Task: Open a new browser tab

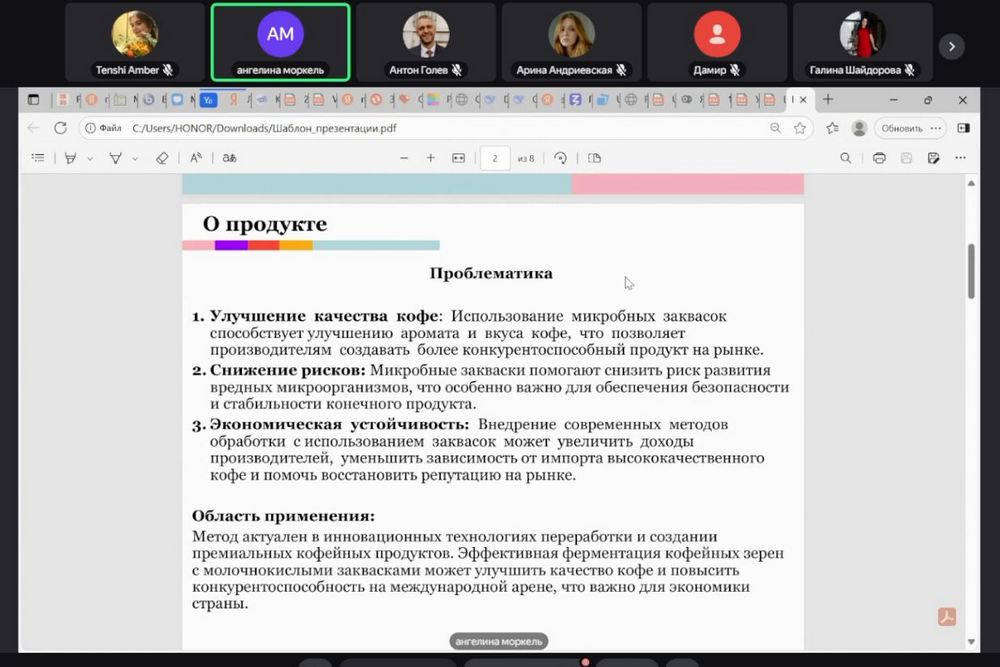Action: pyautogui.click(x=828, y=100)
